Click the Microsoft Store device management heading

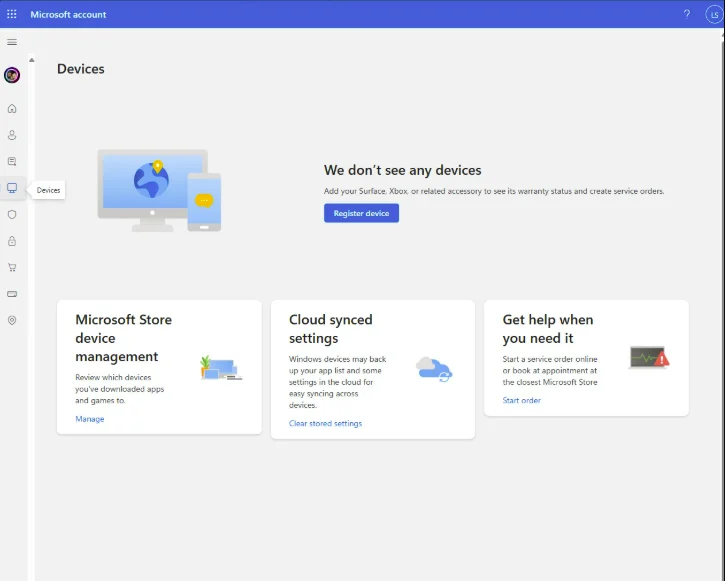click(123, 338)
